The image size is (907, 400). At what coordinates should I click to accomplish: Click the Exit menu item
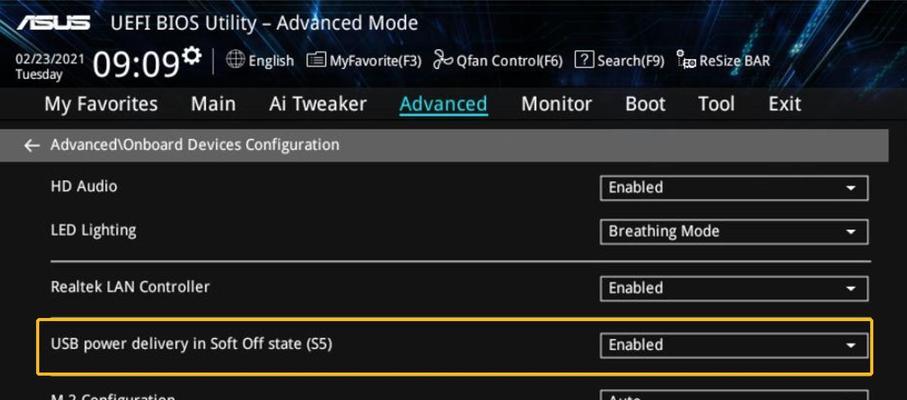pyautogui.click(x=785, y=104)
